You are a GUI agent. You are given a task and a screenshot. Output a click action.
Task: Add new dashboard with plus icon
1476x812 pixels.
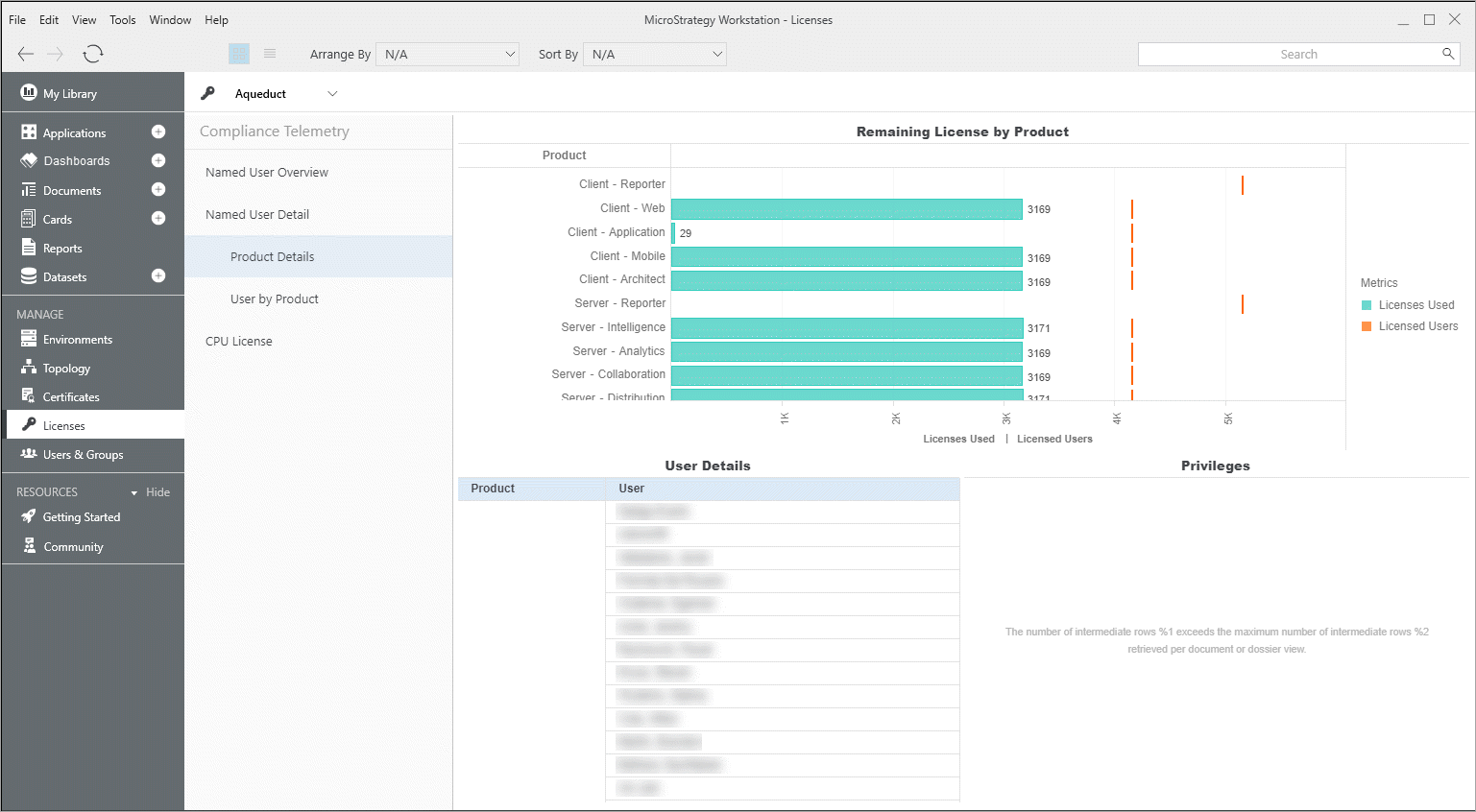coord(158,161)
